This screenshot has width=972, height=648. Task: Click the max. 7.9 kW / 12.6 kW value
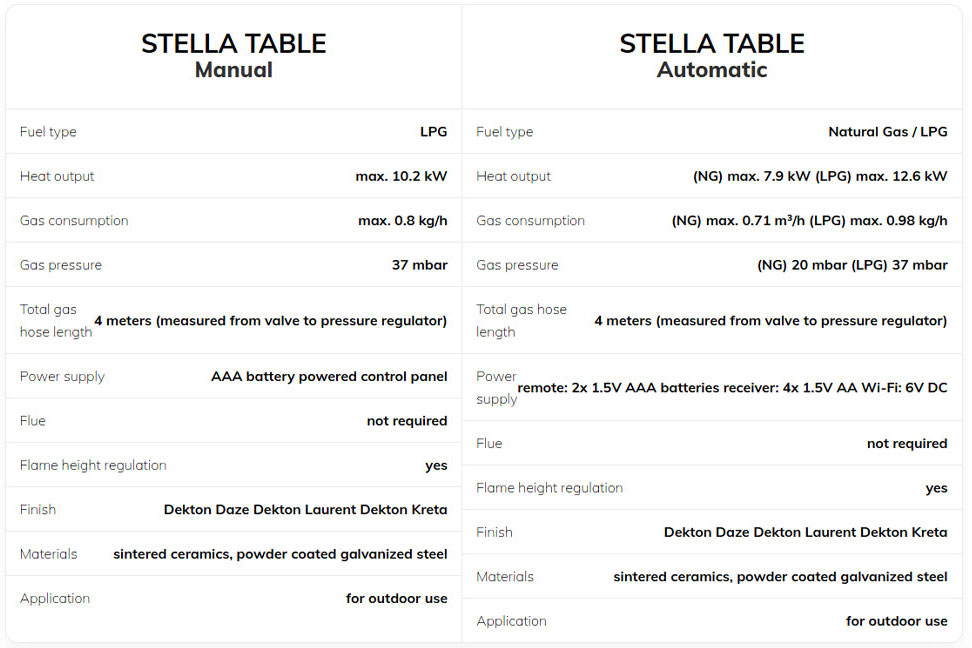point(819,176)
